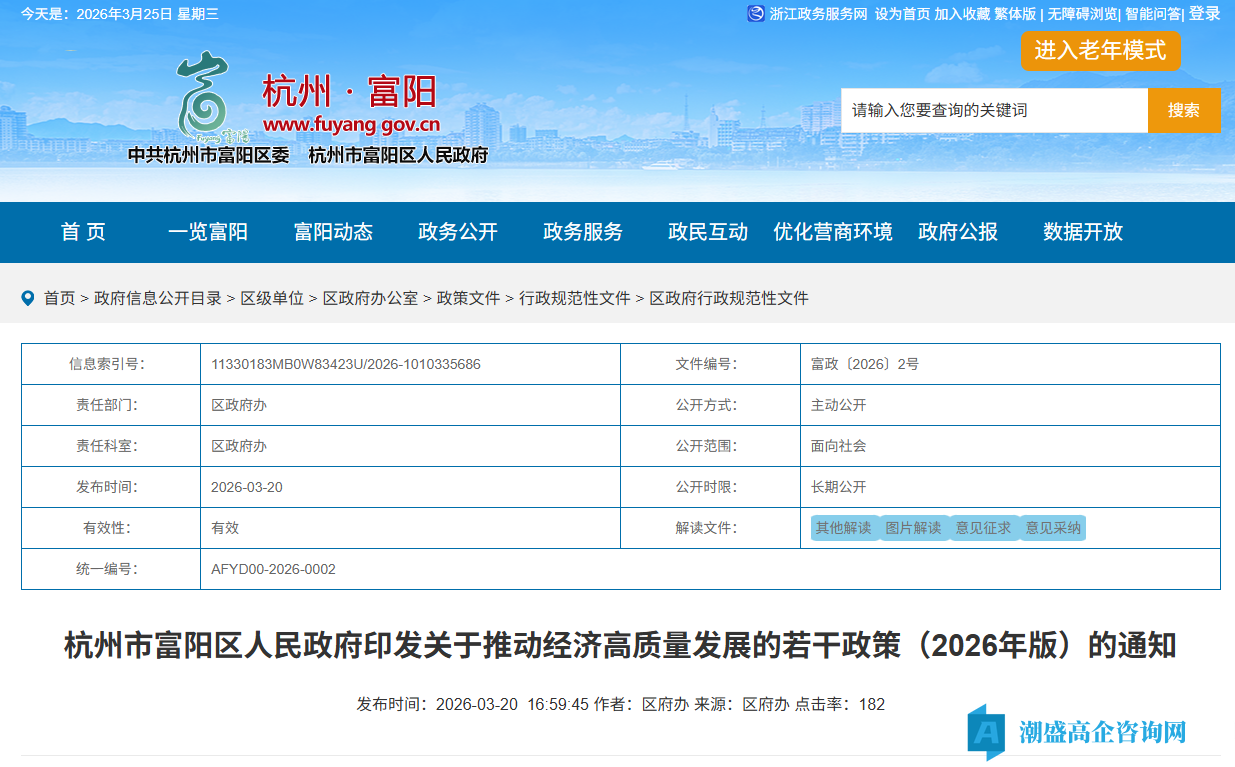Open the 政务公开 menu item
This screenshot has width=1235, height=767.
pos(457,232)
